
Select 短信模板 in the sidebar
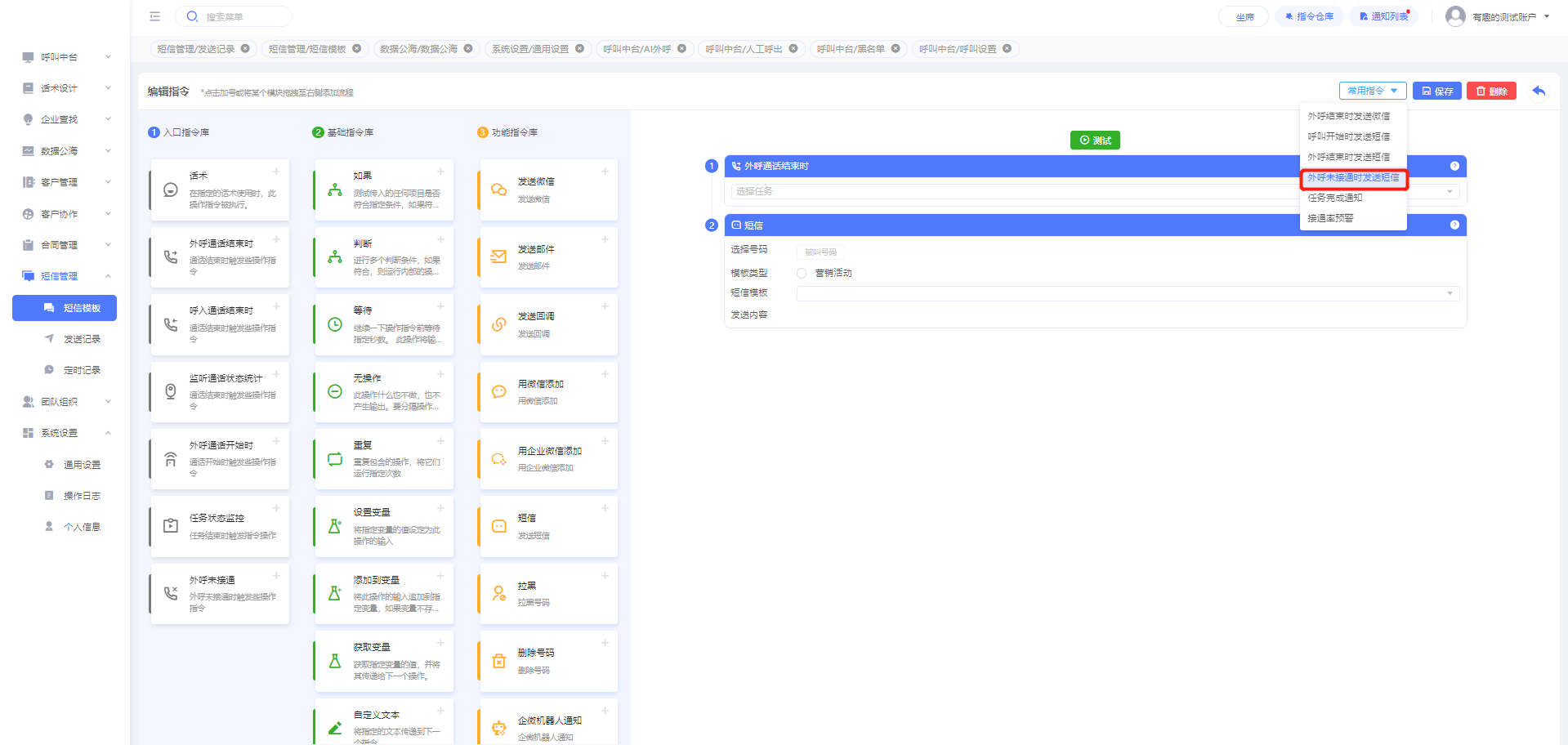pyautogui.click(x=65, y=308)
